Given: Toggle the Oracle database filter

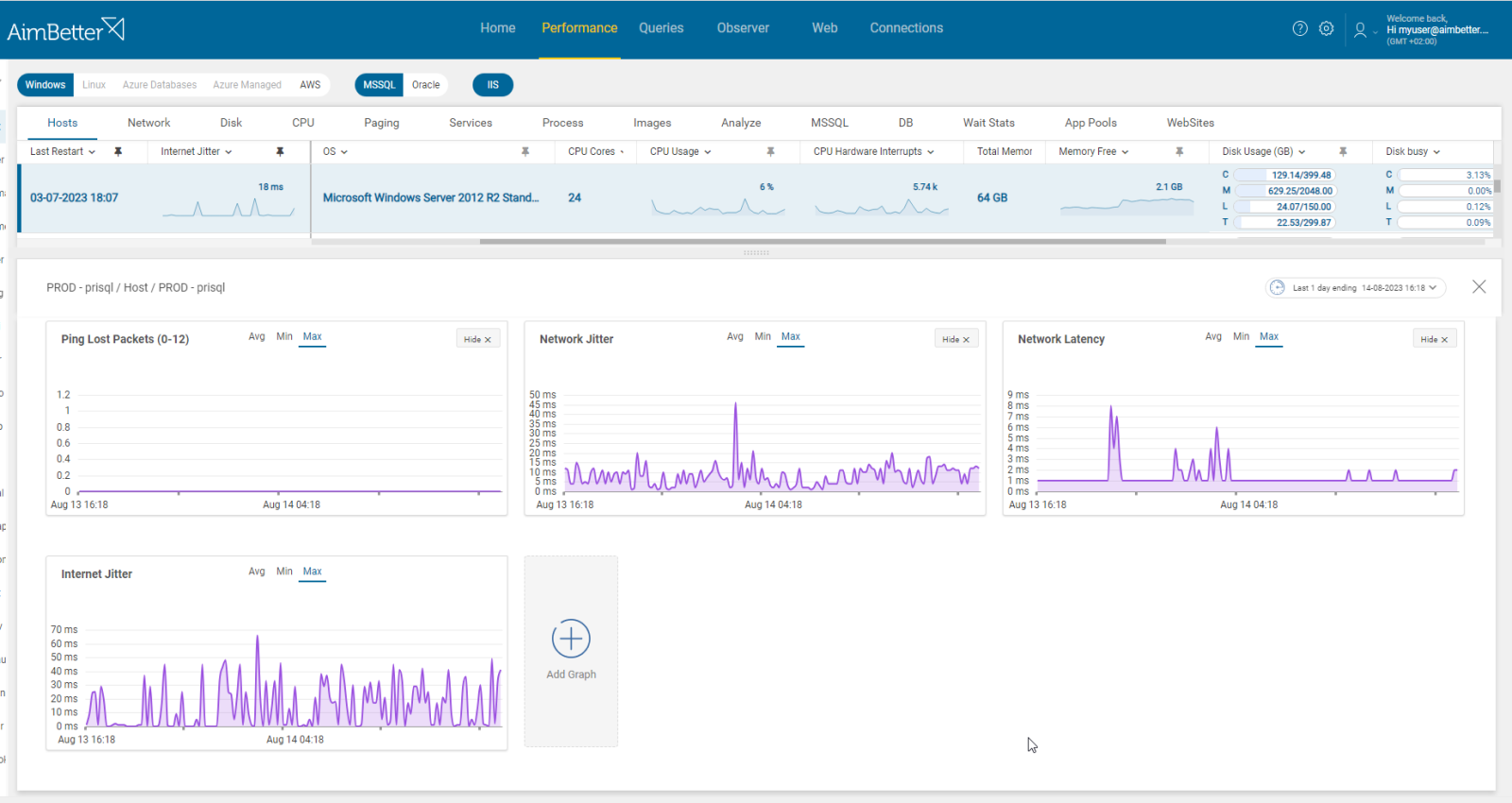Looking at the screenshot, I should point(426,85).
